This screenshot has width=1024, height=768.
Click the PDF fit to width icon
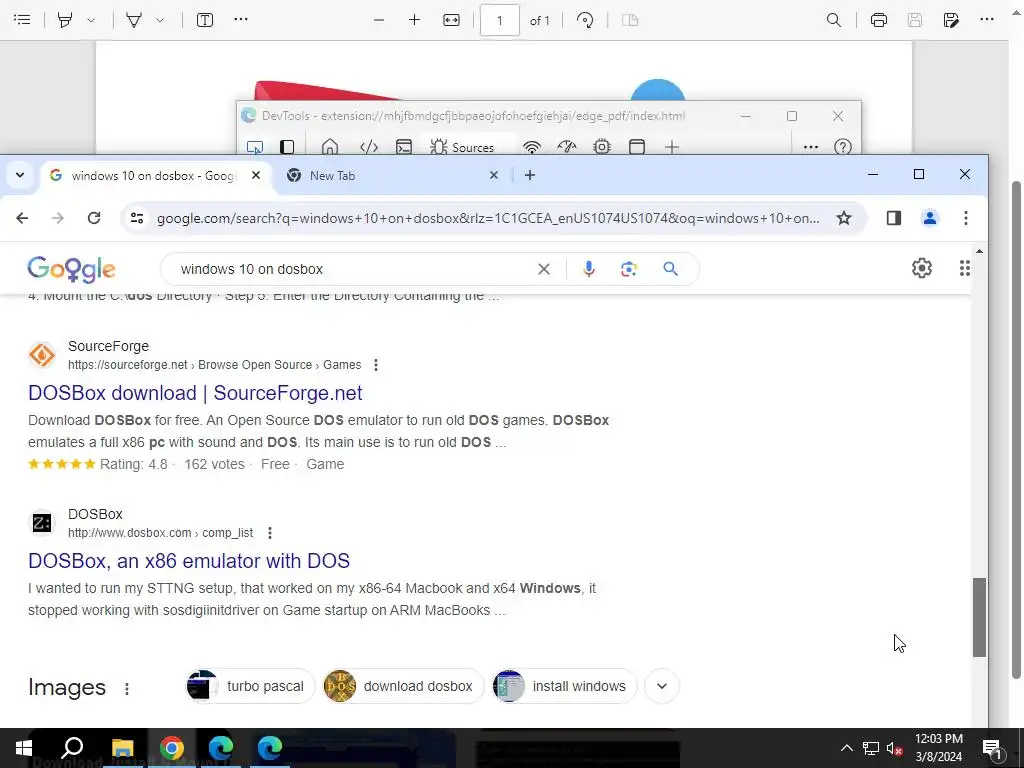451,20
